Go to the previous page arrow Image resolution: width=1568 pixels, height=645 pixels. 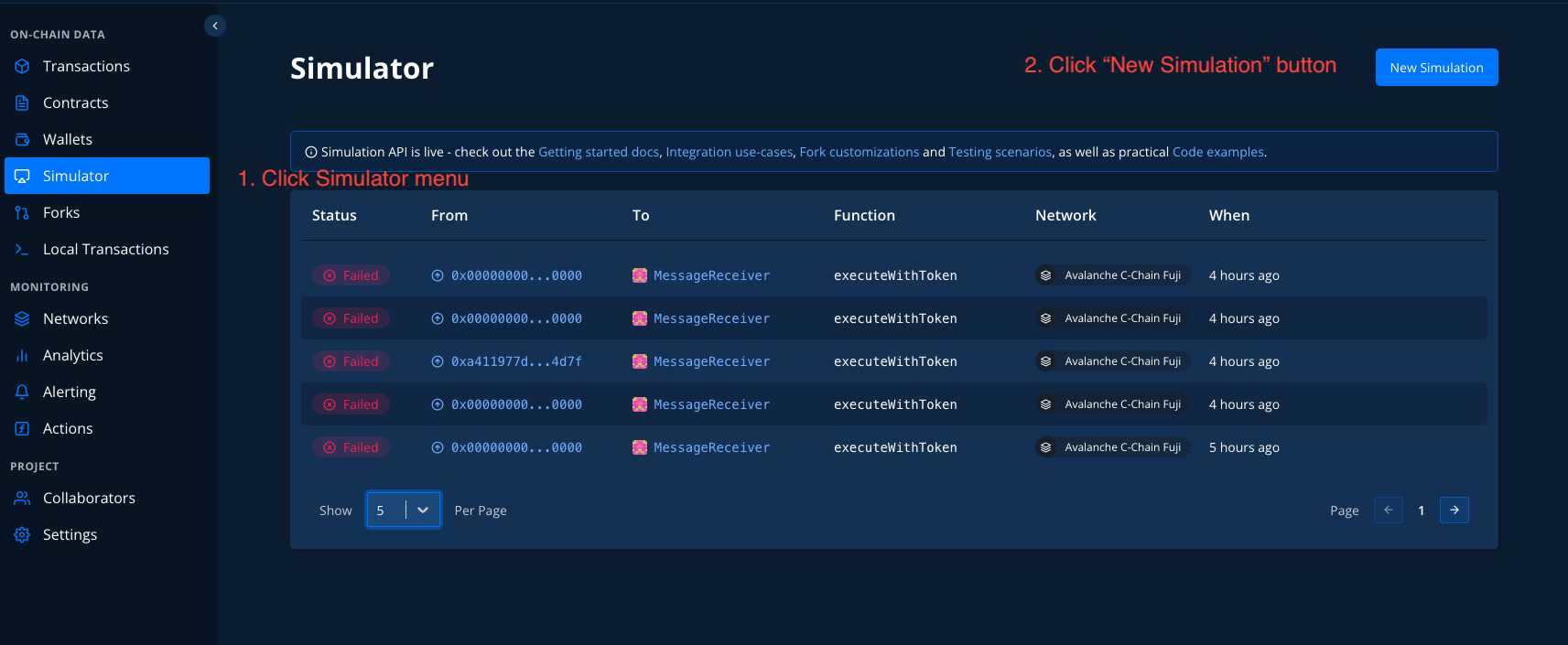1388,511
